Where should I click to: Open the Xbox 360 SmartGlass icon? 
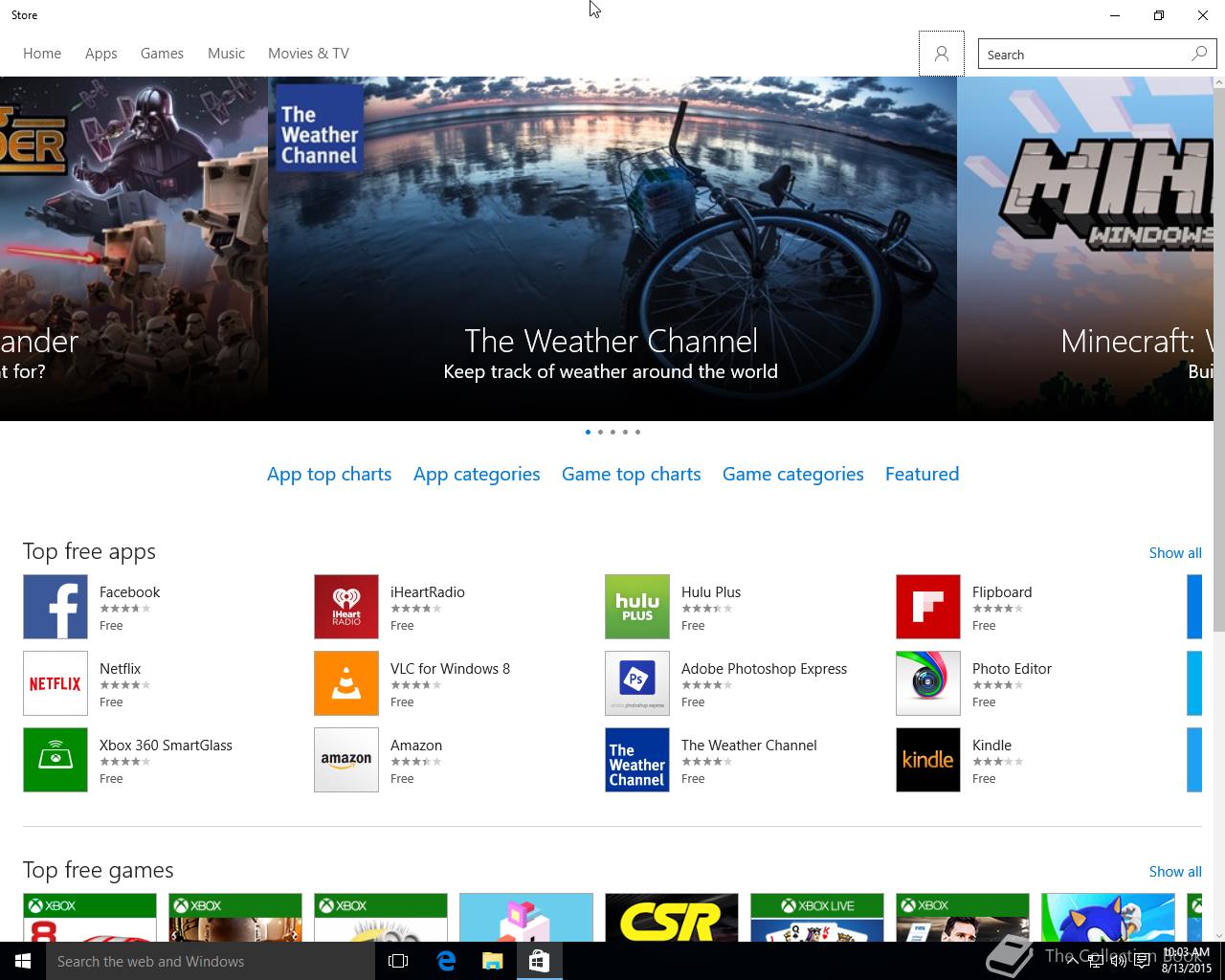pos(56,760)
